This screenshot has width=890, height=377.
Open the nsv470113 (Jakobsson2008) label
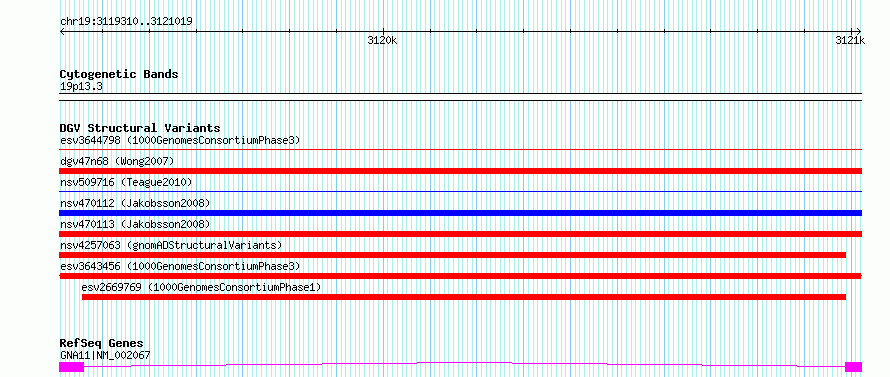pos(135,224)
